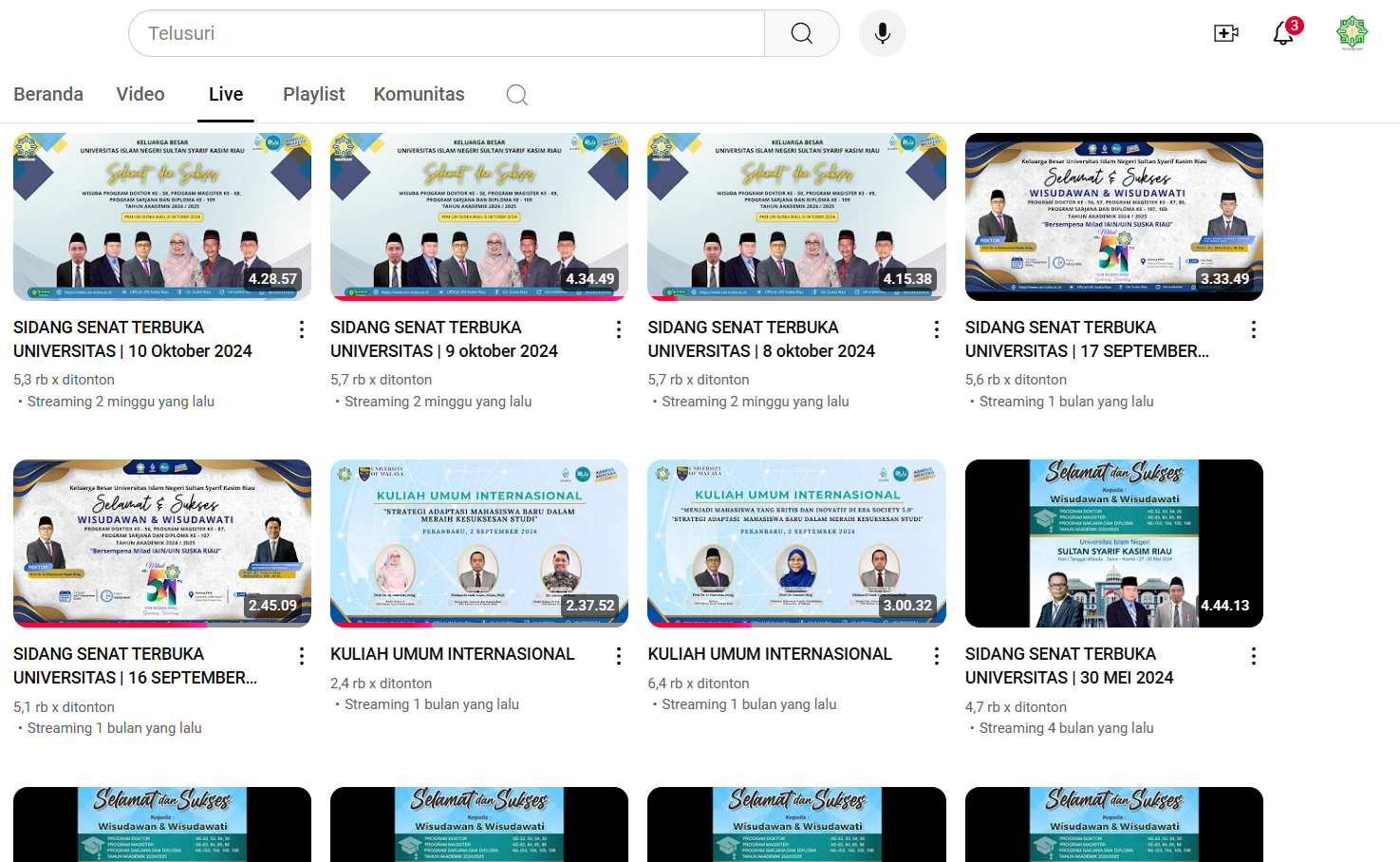Open three-dot menu for 17 SEPTEMBER video
The width and height of the screenshot is (1400, 862).
point(1254,329)
